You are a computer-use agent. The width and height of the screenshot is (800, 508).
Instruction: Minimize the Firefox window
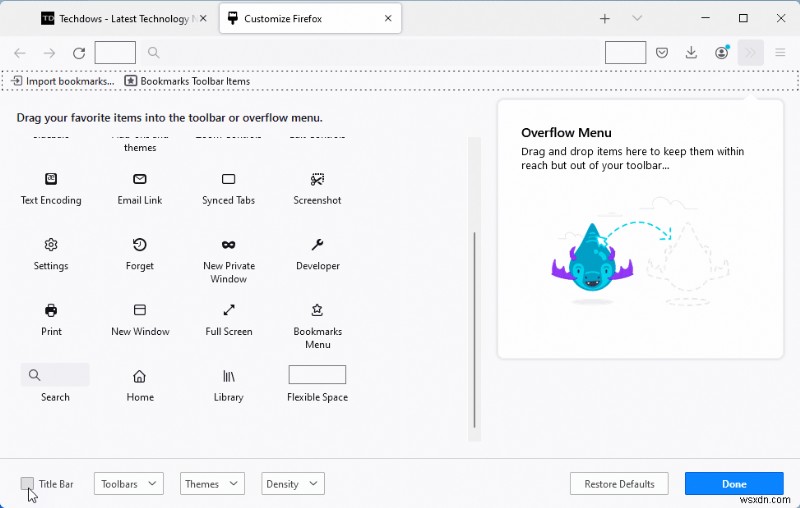pyautogui.click(x=706, y=18)
